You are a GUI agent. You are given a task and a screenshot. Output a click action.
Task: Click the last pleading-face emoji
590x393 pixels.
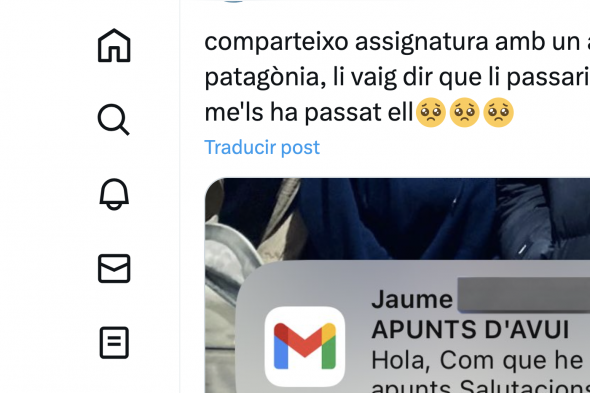pyautogui.click(x=499, y=112)
